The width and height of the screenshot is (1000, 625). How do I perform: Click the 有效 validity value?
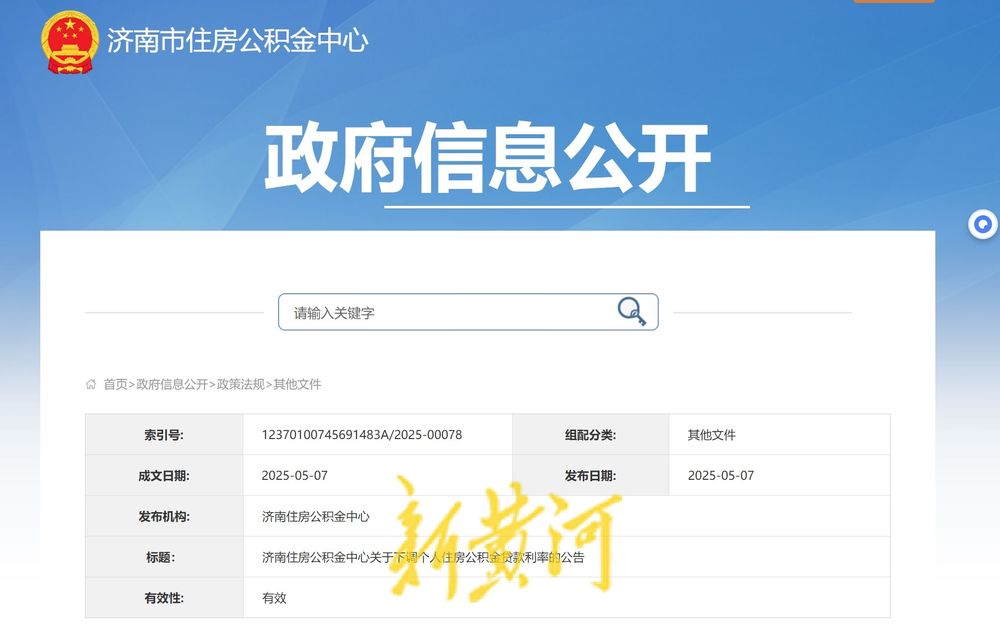coord(274,598)
